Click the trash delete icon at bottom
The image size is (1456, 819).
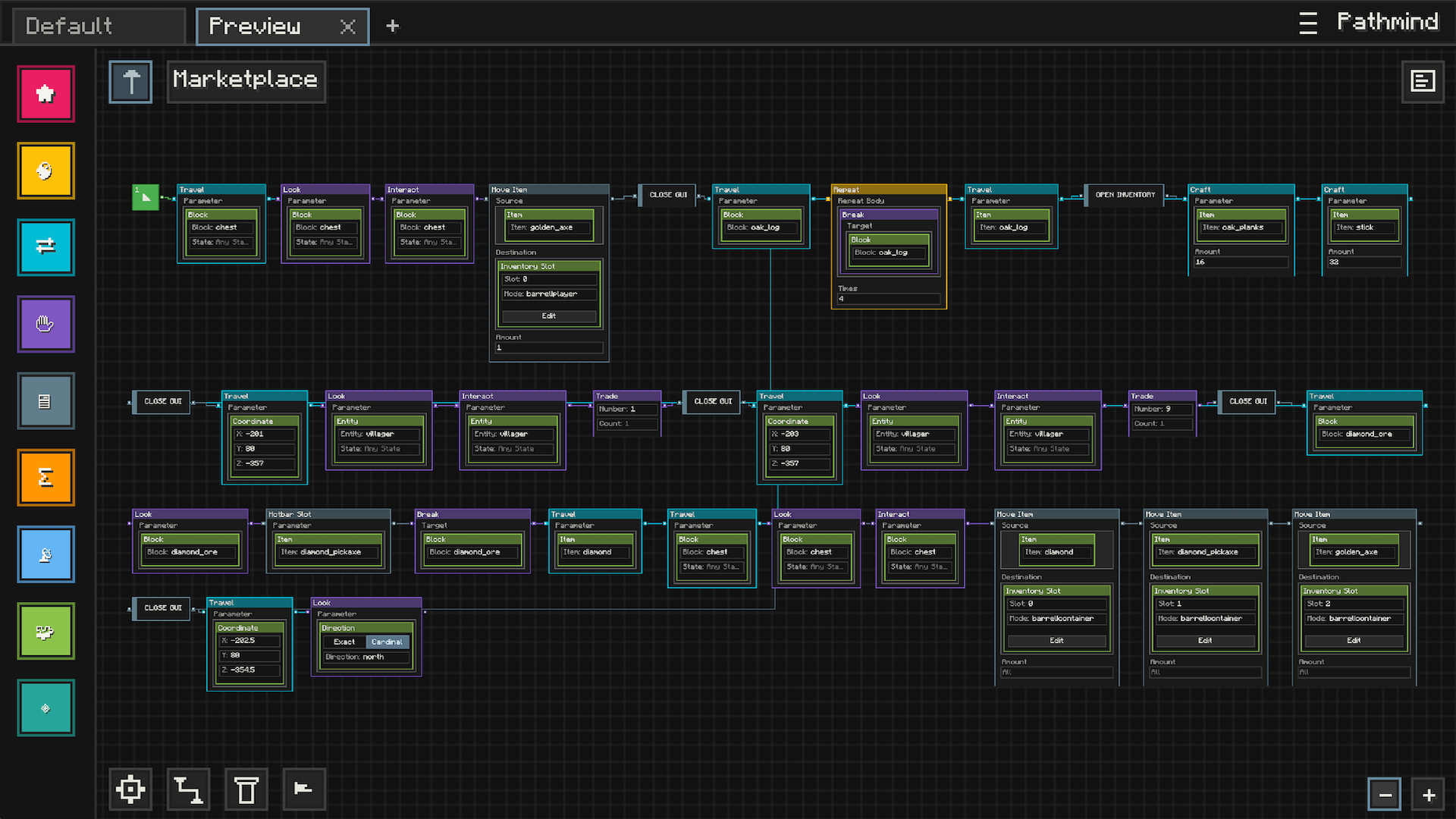246,789
